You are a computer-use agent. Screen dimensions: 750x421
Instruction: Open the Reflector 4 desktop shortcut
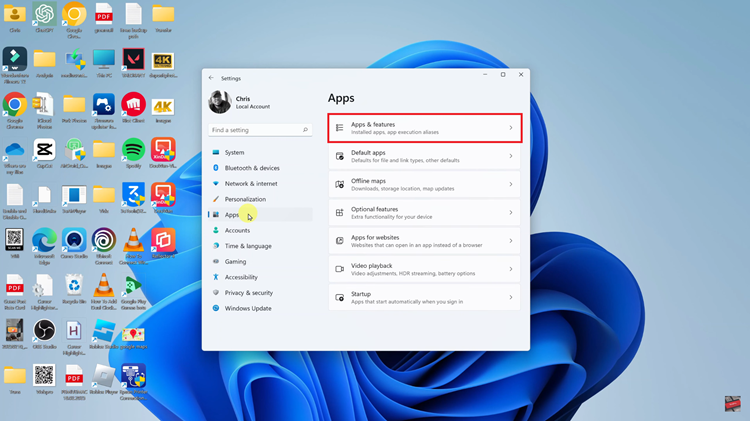tap(163, 244)
